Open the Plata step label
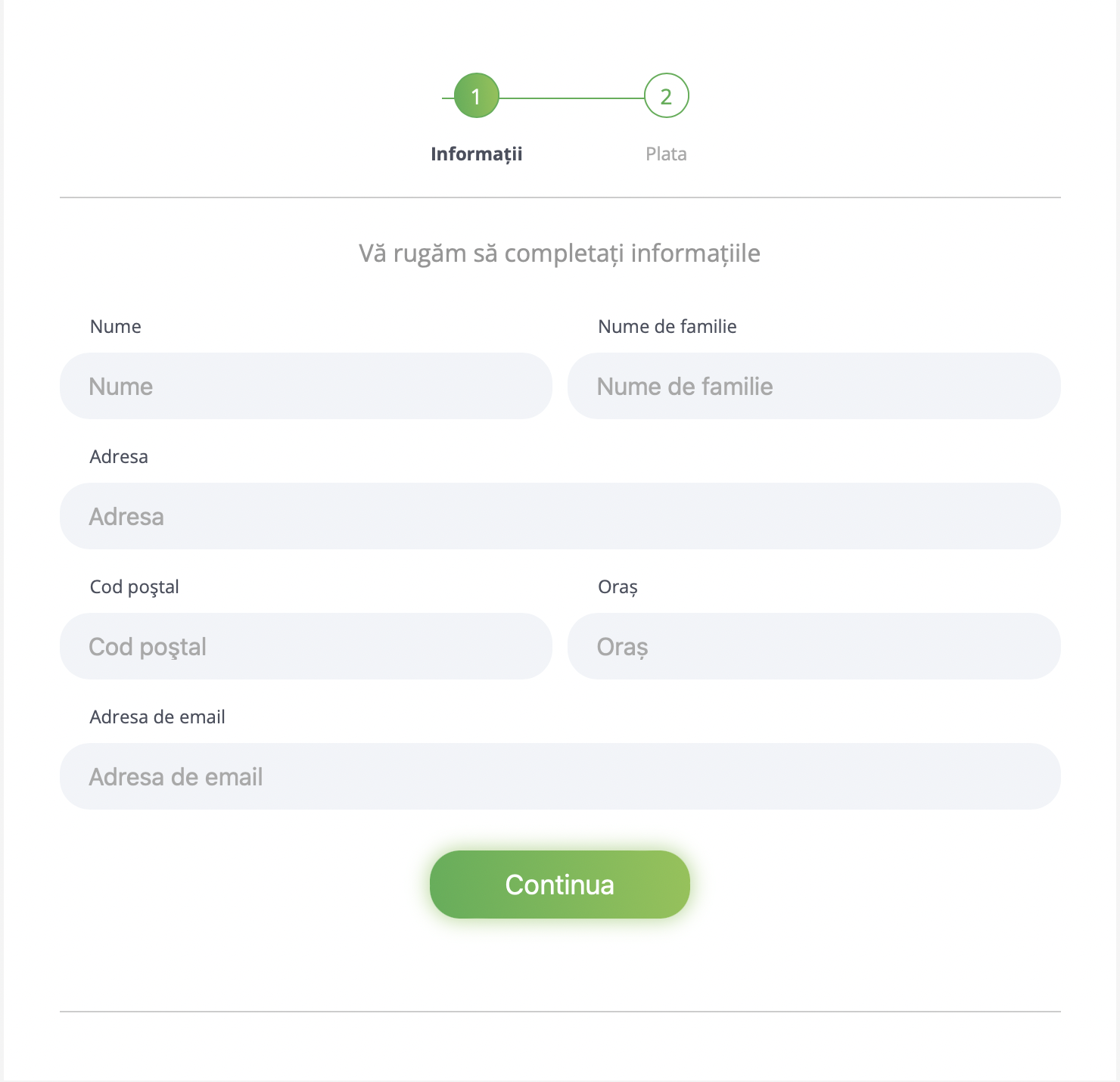Image resolution: width=1120 pixels, height=1082 pixels. click(x=666, y=154)
